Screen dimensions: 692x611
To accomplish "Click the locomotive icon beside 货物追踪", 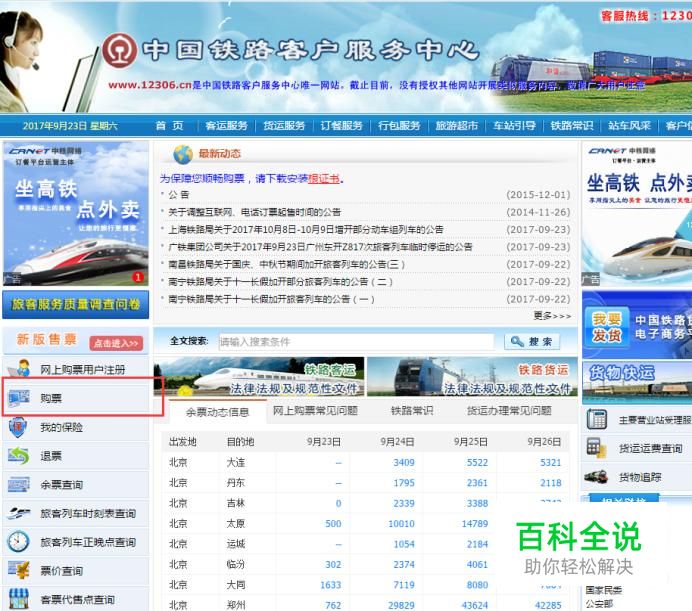I will coord(596,477).
